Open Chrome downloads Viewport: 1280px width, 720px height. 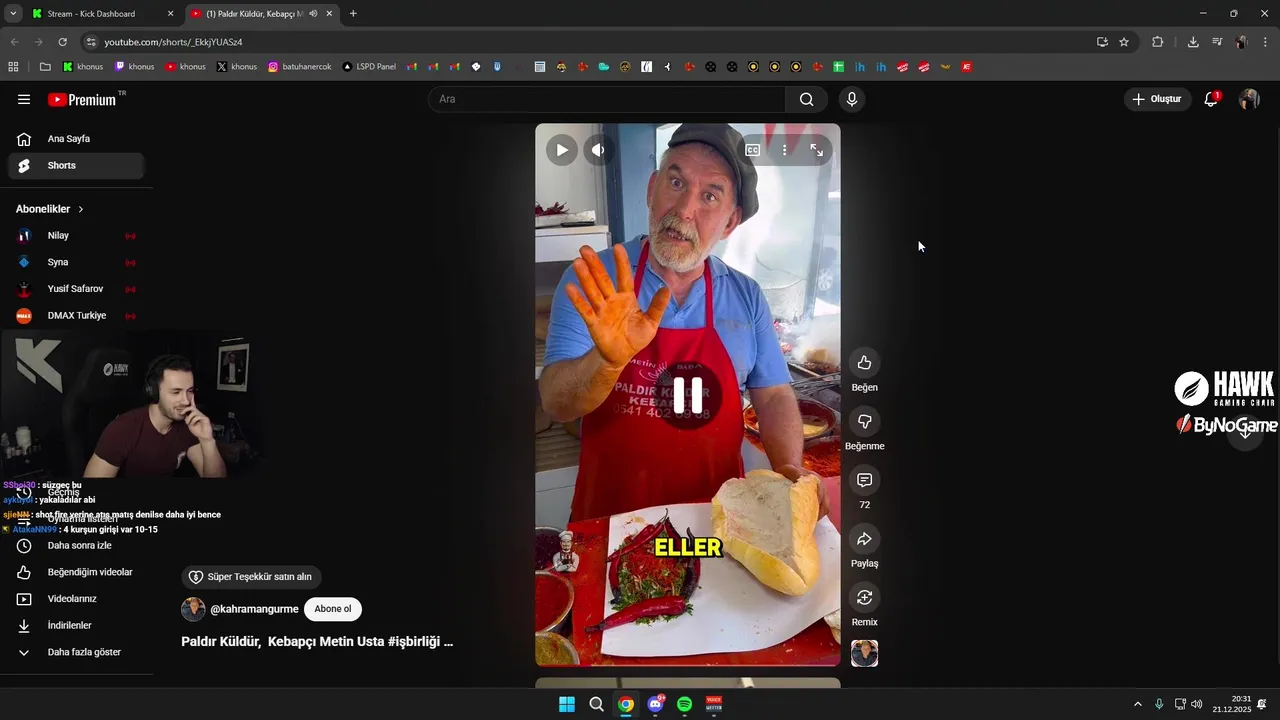pos(1193,42)
